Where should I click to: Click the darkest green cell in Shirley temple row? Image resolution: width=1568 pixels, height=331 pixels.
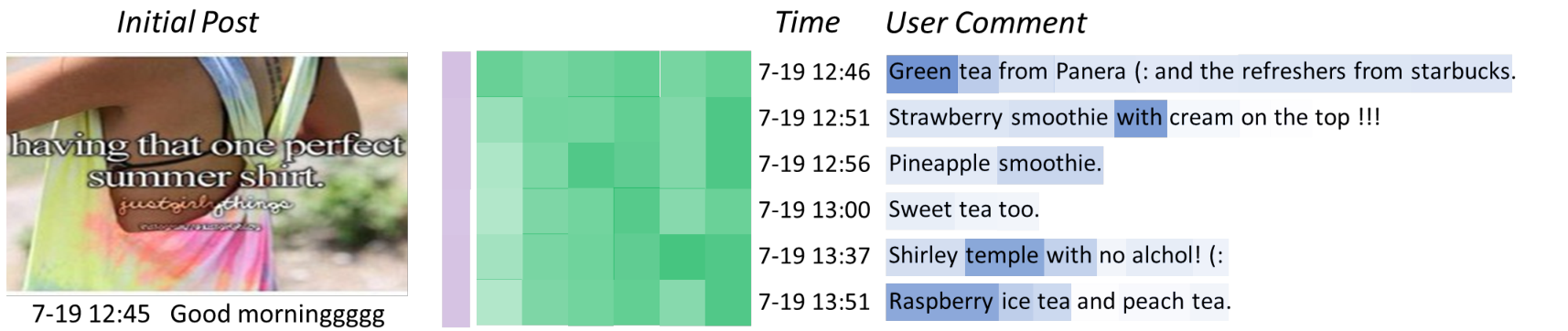(x=682, y=257)
